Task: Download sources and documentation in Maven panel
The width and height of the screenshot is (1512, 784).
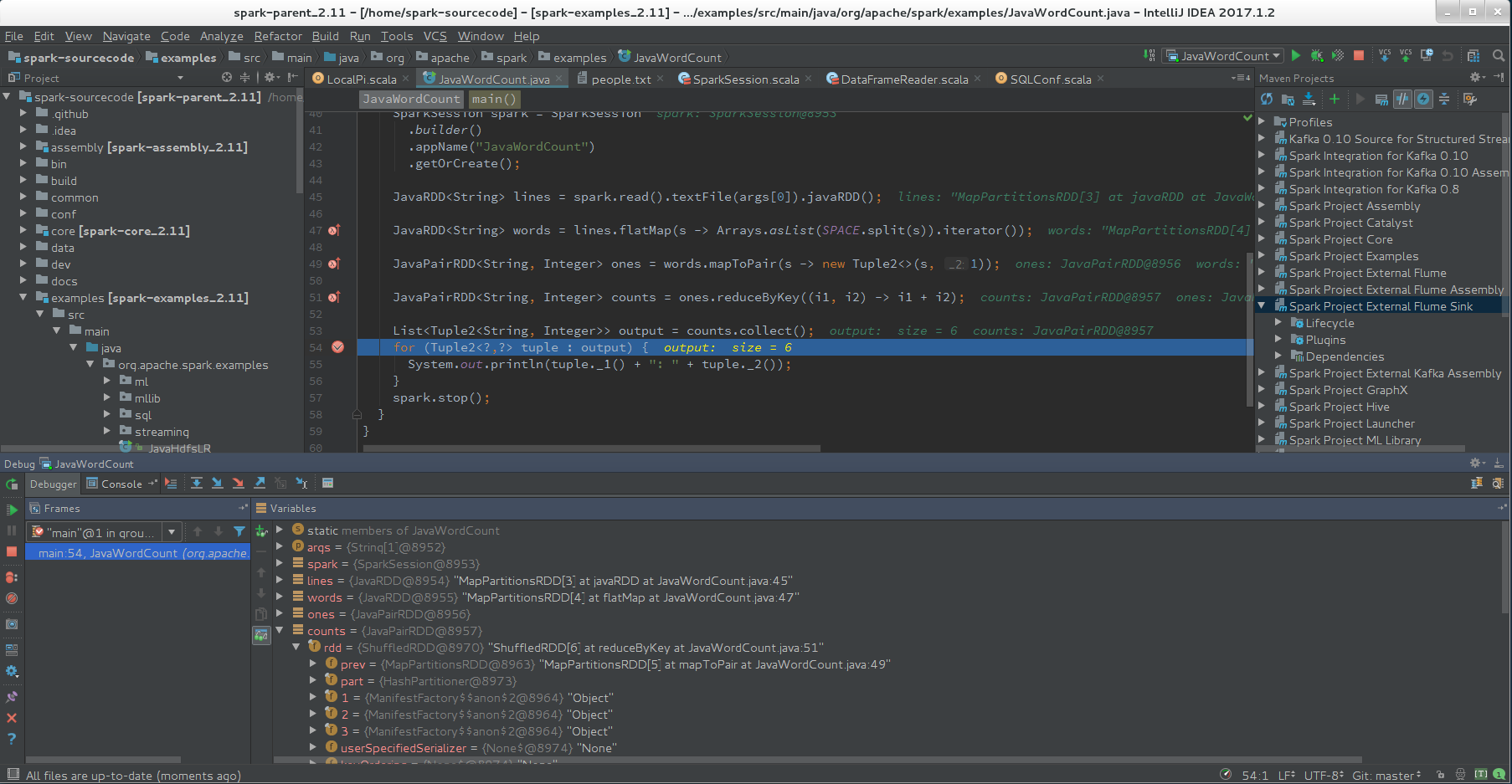Action: [x=1309, y=100]
